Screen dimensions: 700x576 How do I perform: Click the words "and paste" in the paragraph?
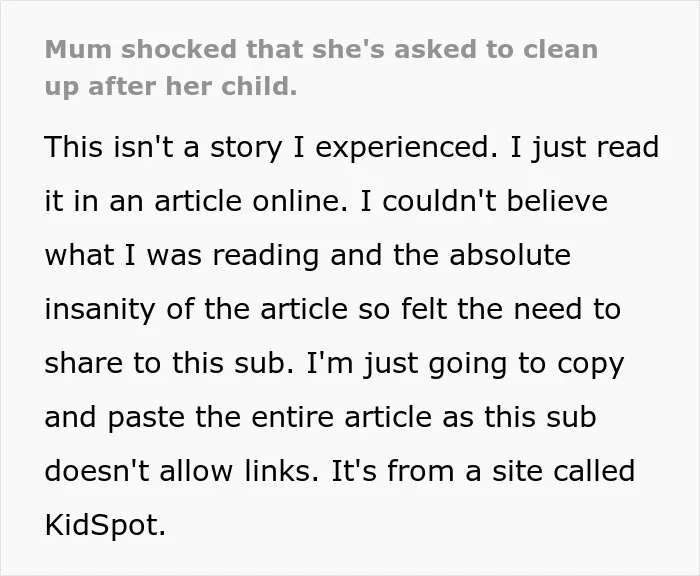115,418
